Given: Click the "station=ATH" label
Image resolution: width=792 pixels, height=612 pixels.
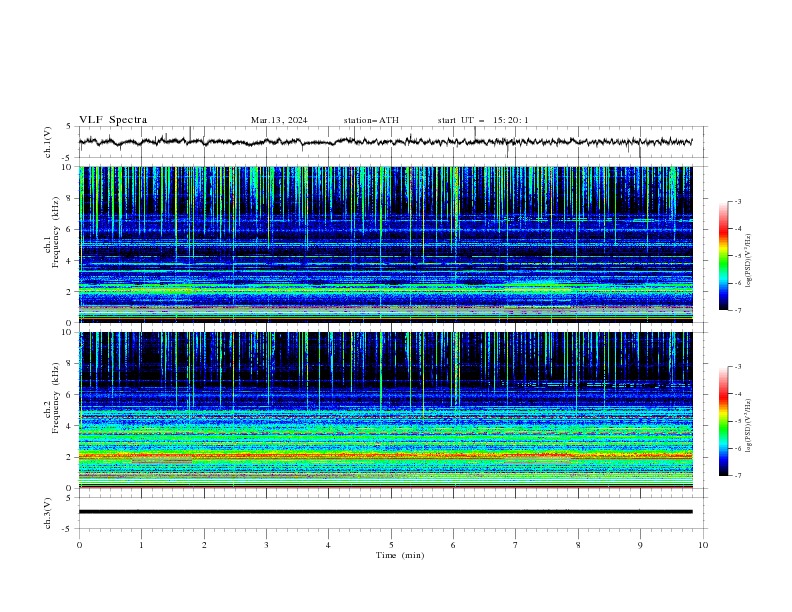Looking at the screenshot, I should point(371,120).
